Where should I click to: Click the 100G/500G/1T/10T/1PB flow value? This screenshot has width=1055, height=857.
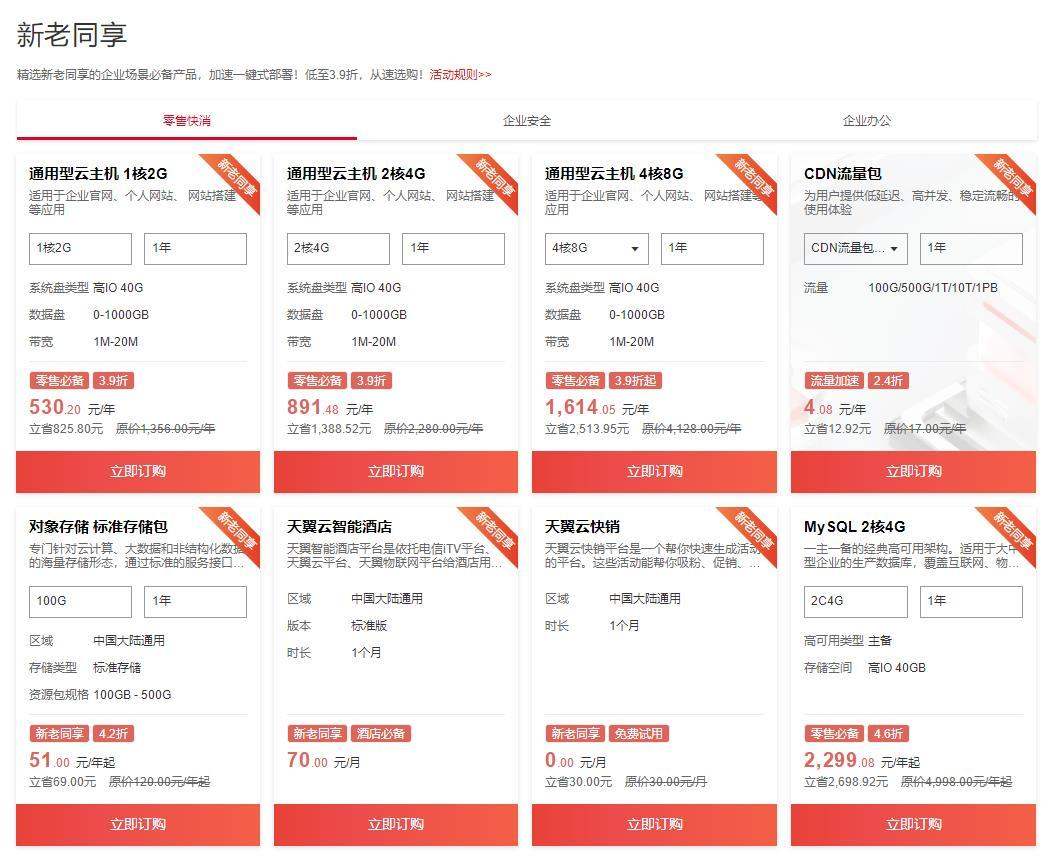point(933,288)
